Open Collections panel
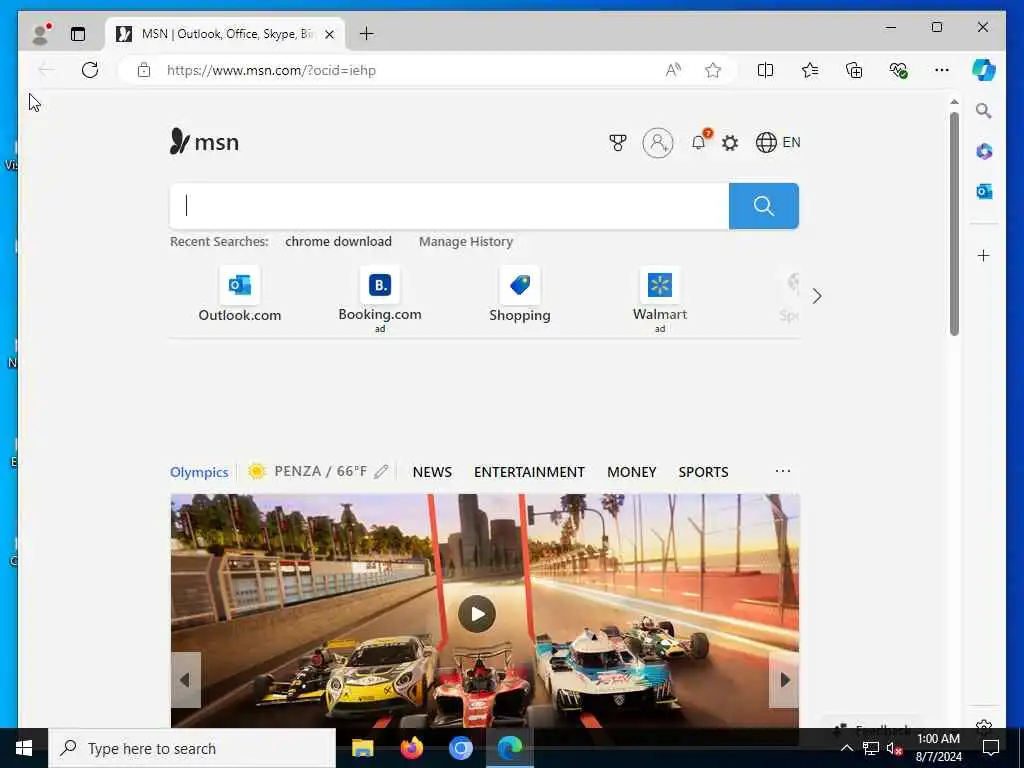The height and width of the screenshot is (768, 1024). (854, 70)
